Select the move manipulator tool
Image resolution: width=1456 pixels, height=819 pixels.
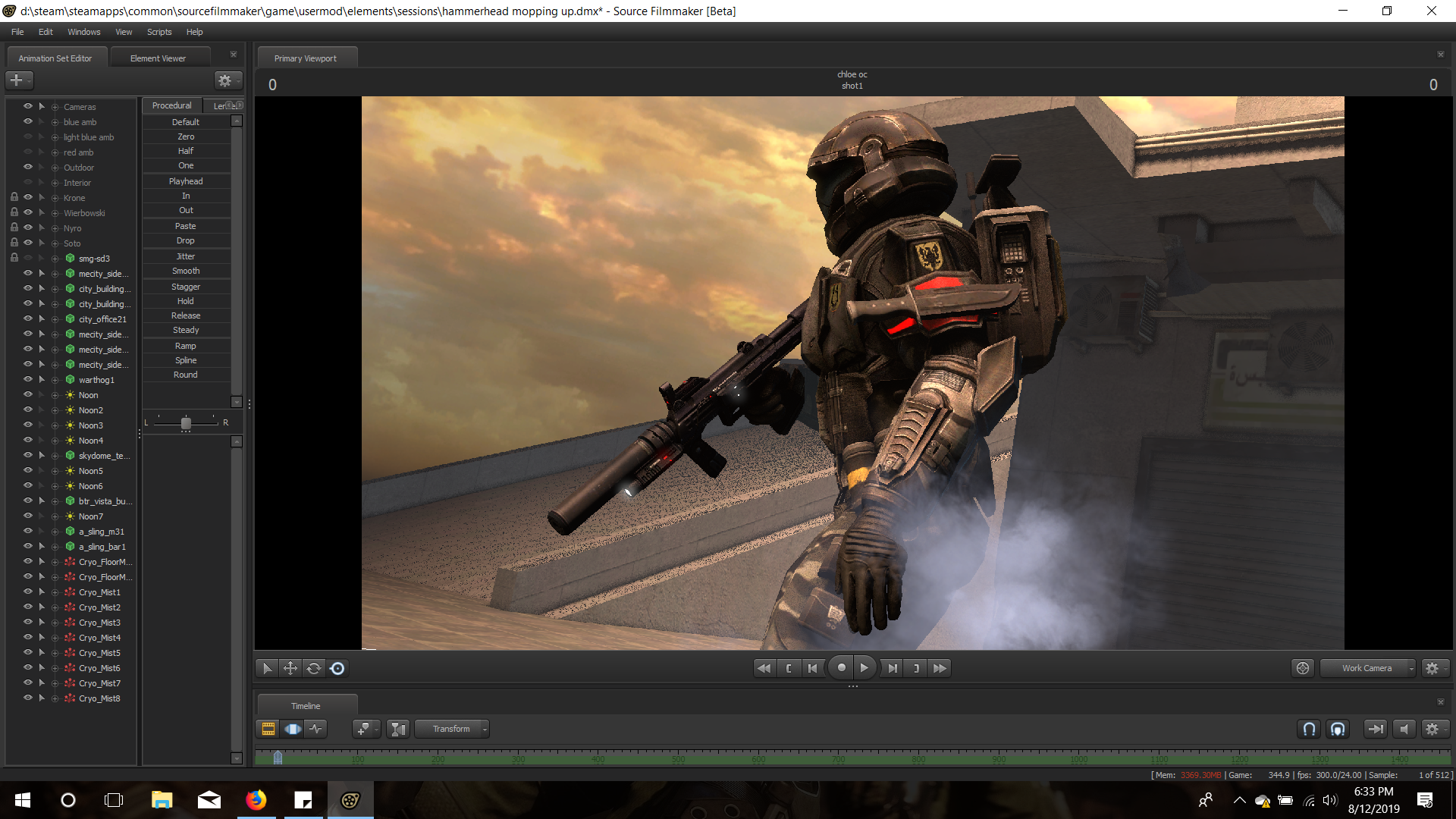coord(290,668)
